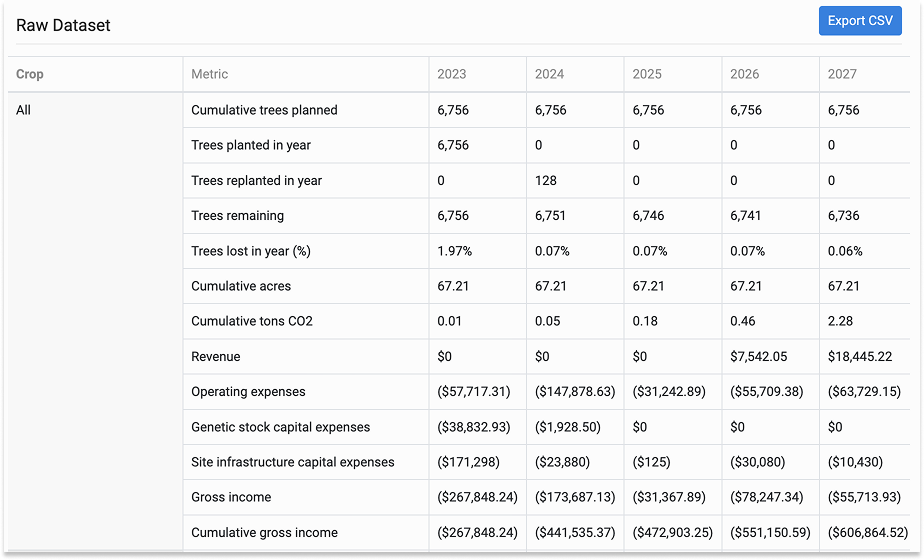Click the Export CSV button
The image size is (924, 560).
(x=860, y=21)
